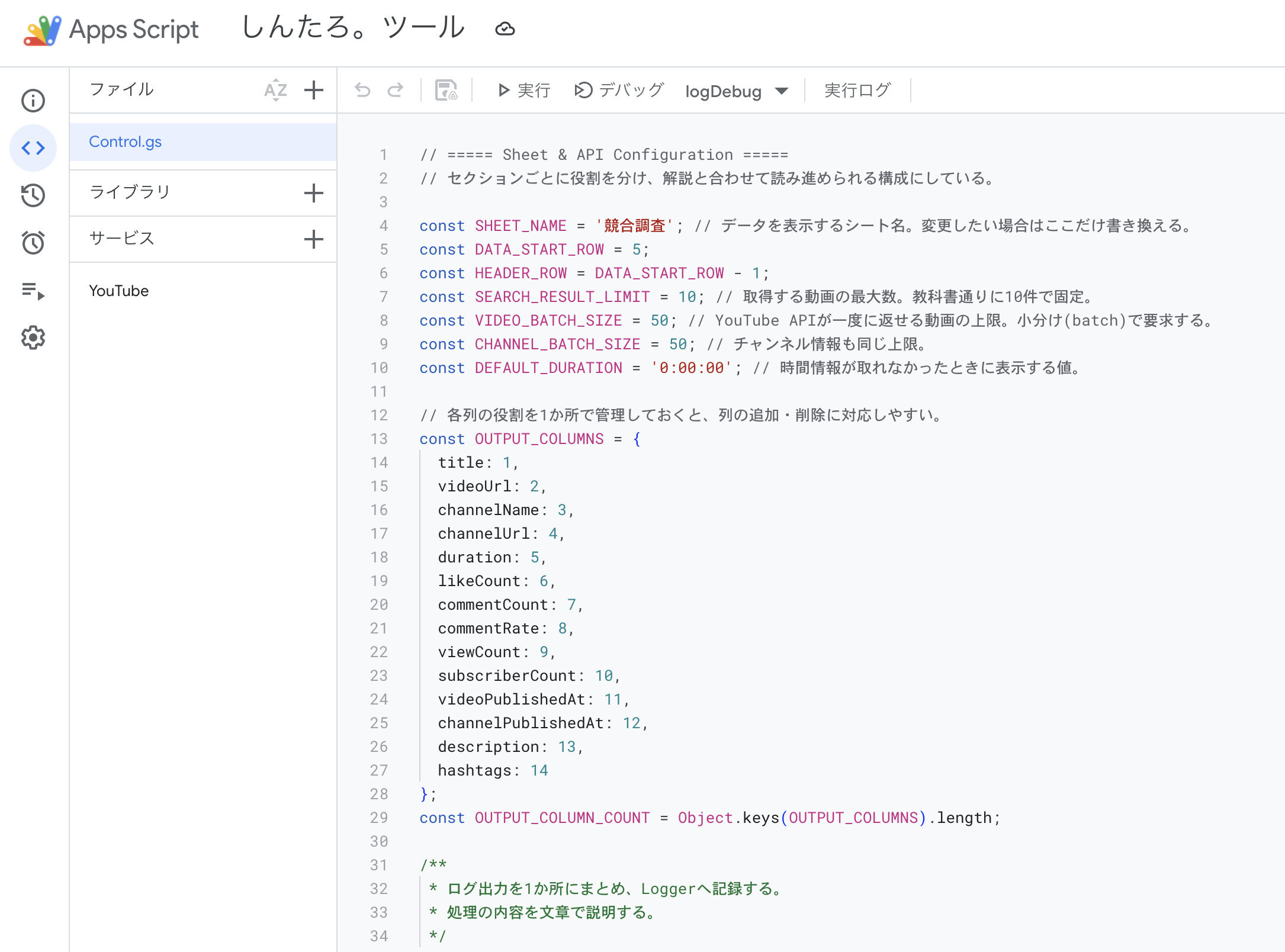This screenshot has height=952, width=1285.
Task: Open the 実行ログ execution log
Action: [857, 90]
